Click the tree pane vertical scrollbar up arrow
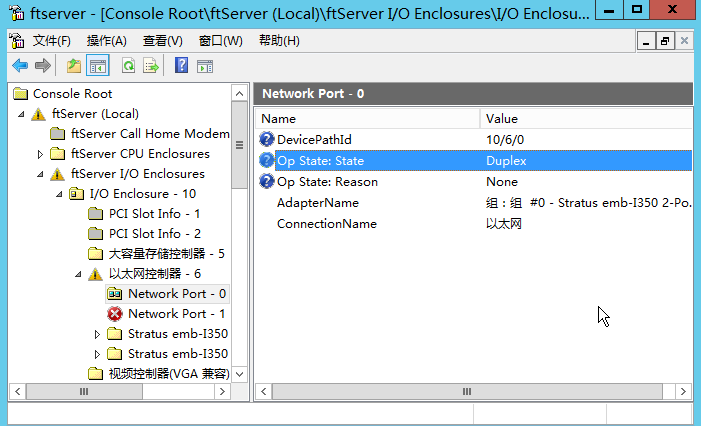 tap(240, 93)
